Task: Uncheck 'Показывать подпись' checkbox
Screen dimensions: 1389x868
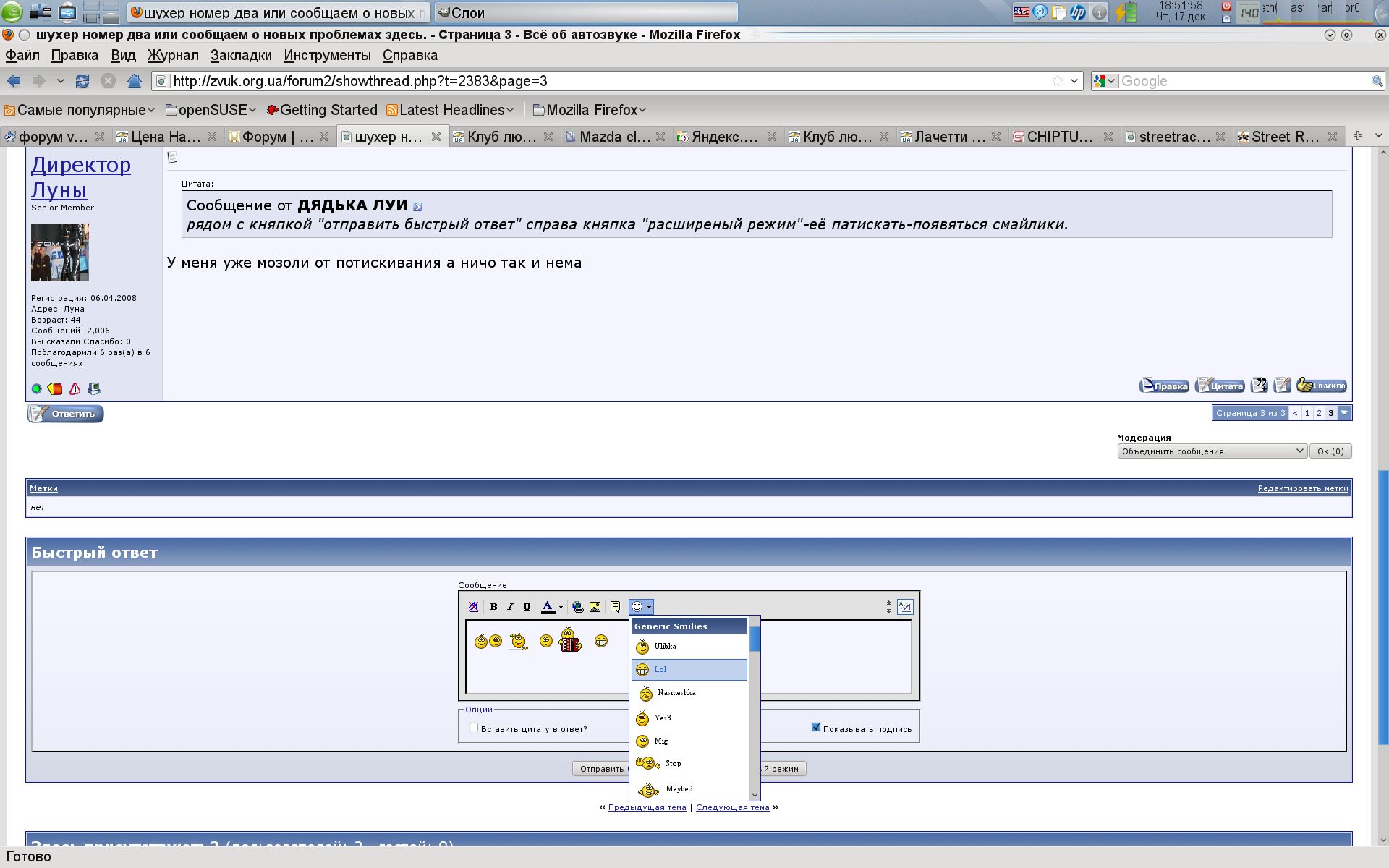Action: (816, 727)
